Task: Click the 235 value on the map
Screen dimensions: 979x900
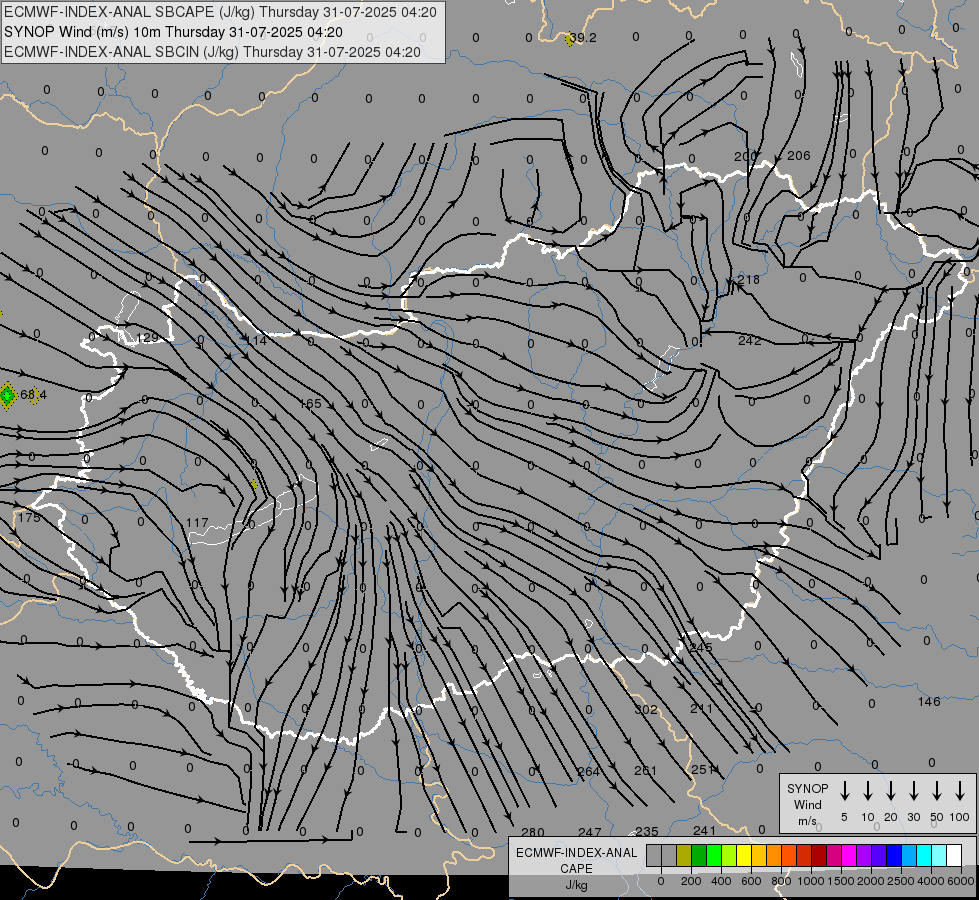Action: (x=647, y=831)
